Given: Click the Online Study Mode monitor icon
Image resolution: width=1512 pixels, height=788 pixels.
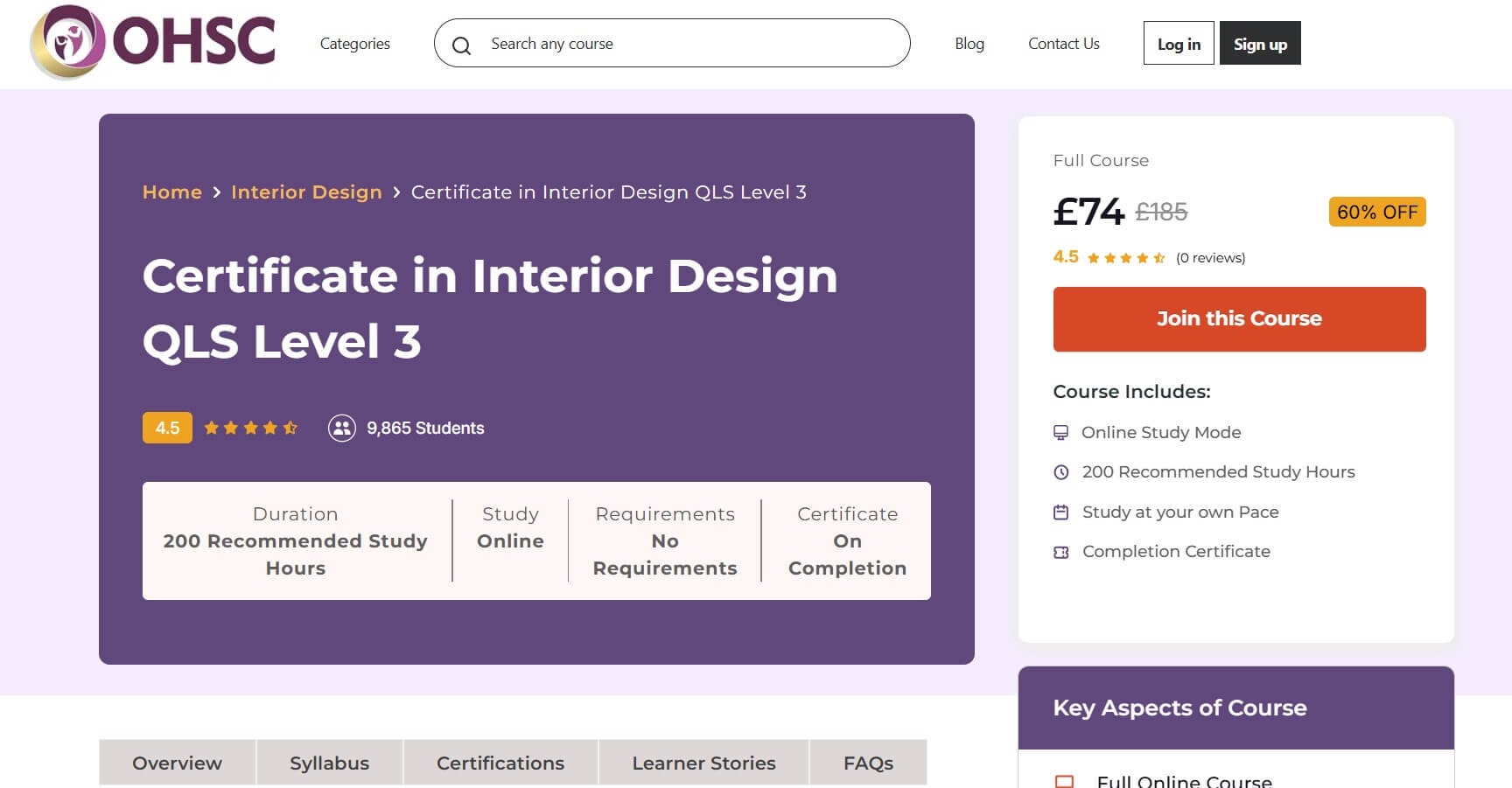Looking at the screenshot, I should pos(1060,432).
